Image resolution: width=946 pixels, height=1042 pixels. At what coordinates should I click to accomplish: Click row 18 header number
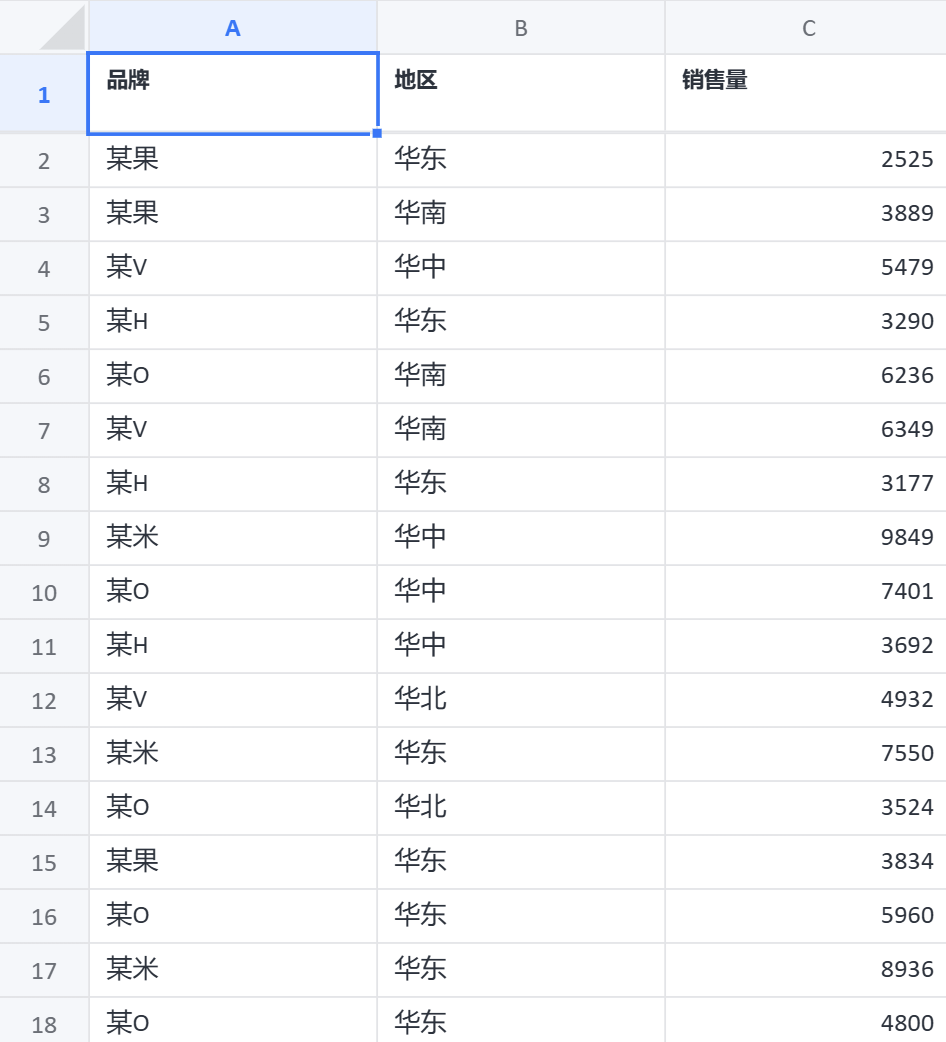click(44, 1024)
